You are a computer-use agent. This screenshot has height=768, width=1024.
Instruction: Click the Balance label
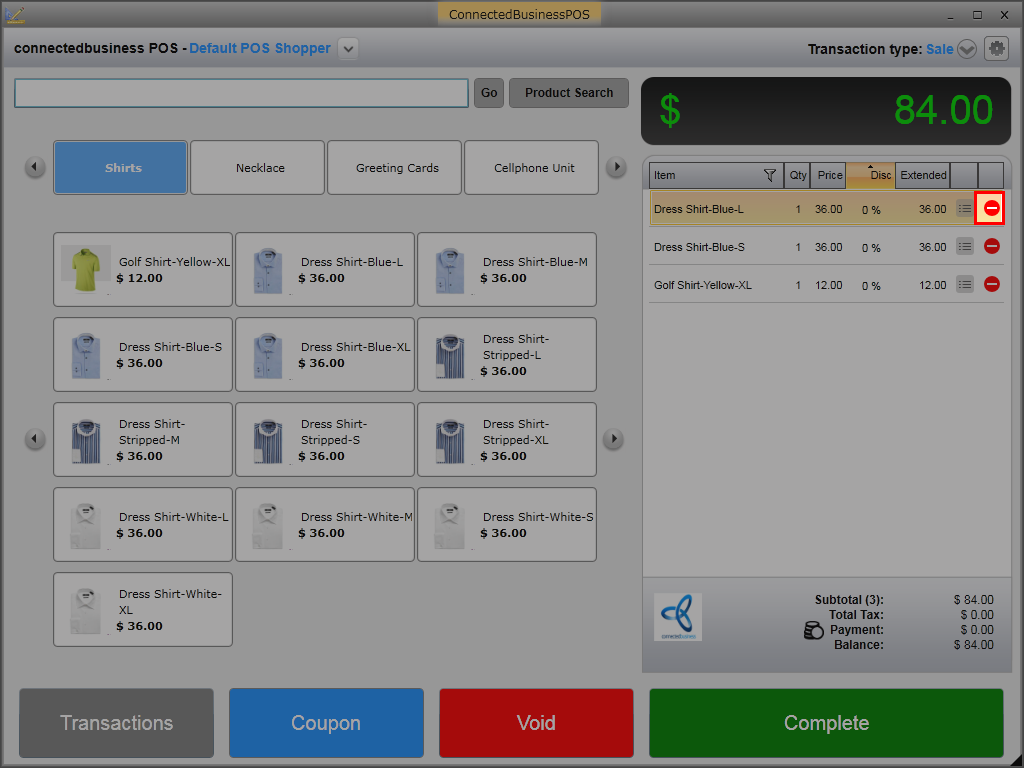tap(858, 645)
